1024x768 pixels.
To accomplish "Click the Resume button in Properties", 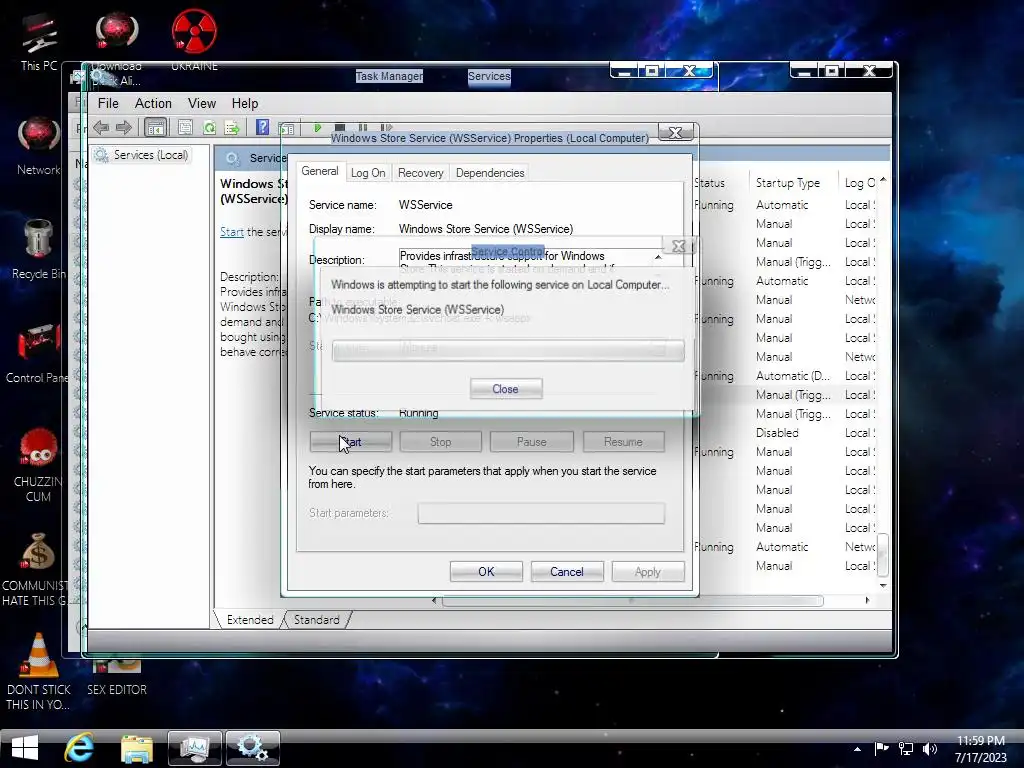I will pos(623,441).
